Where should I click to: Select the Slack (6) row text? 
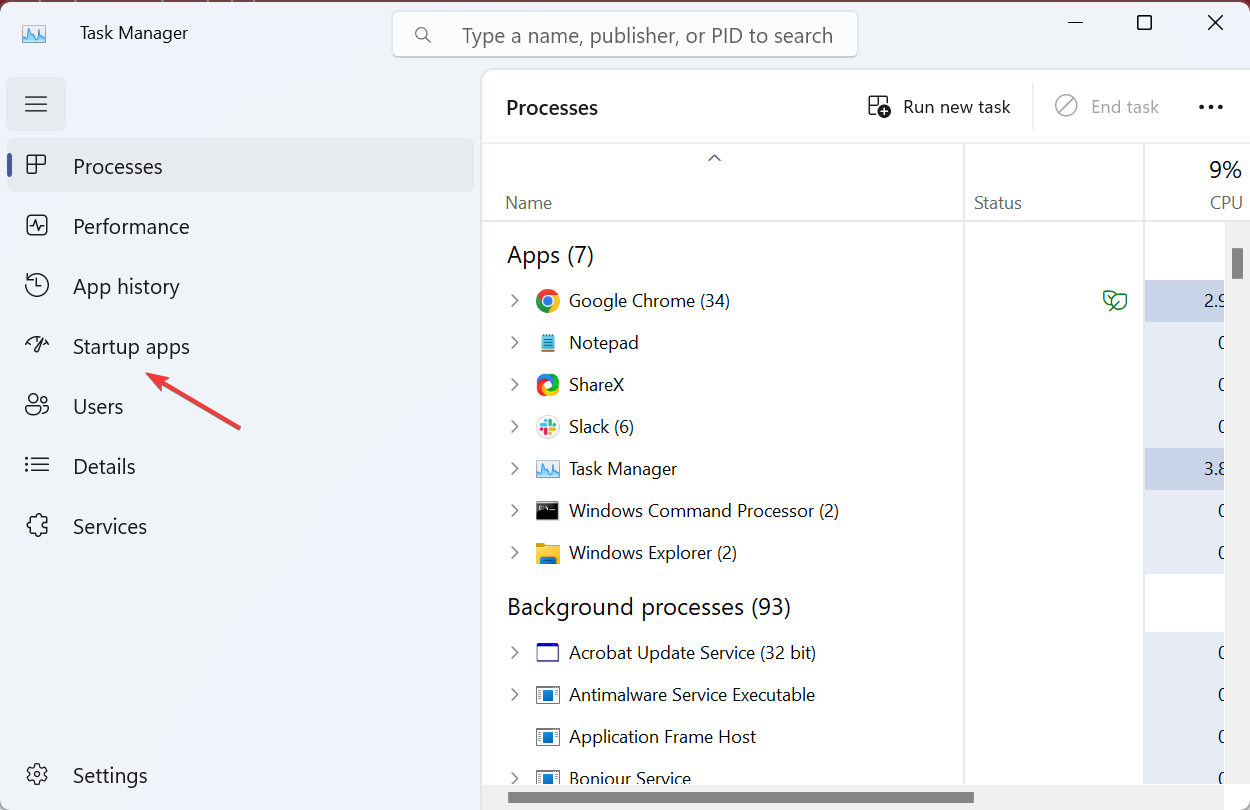pyautogui.click(x=601, y=427)
